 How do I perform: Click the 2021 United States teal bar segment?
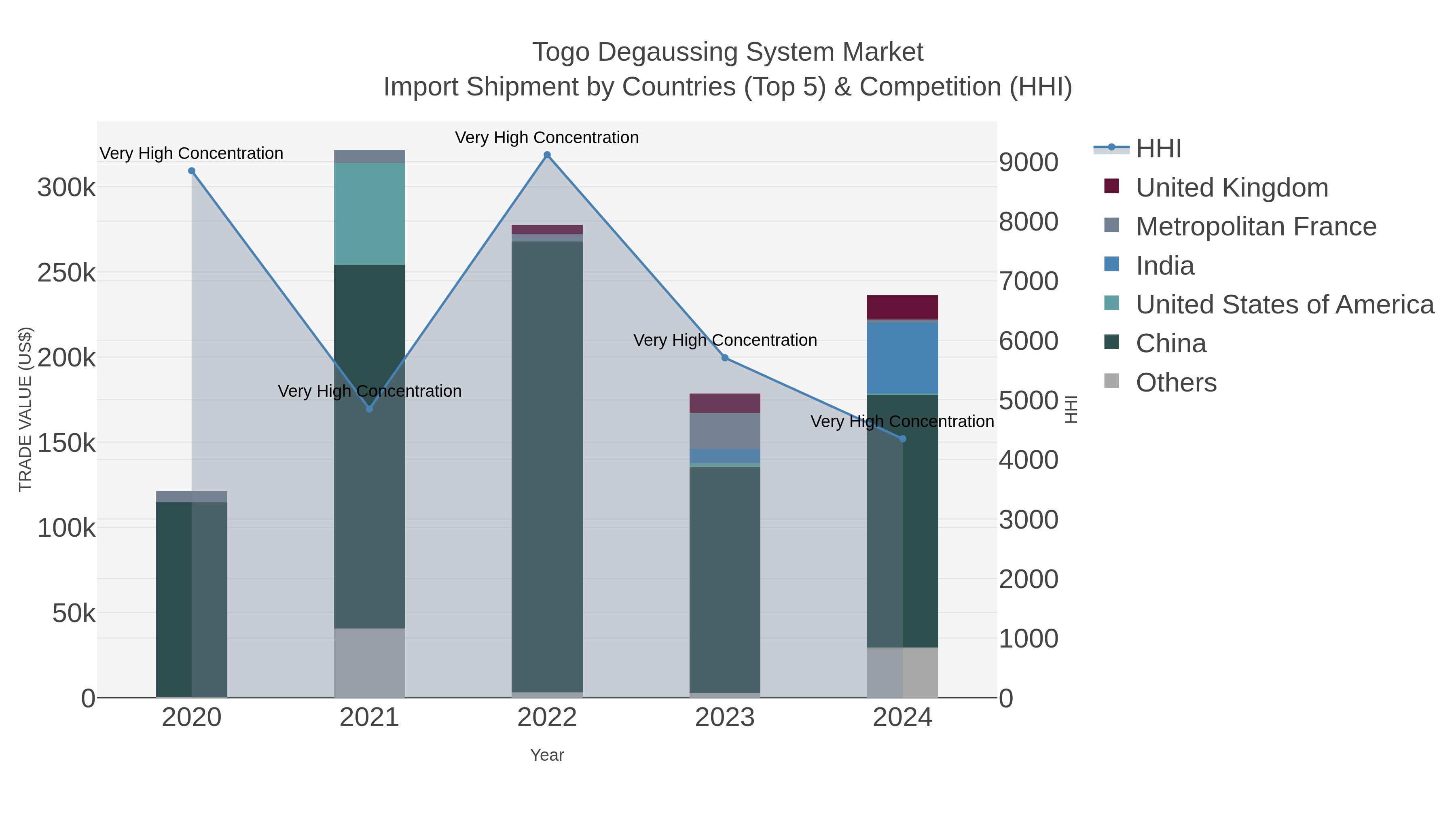point(370,214)
